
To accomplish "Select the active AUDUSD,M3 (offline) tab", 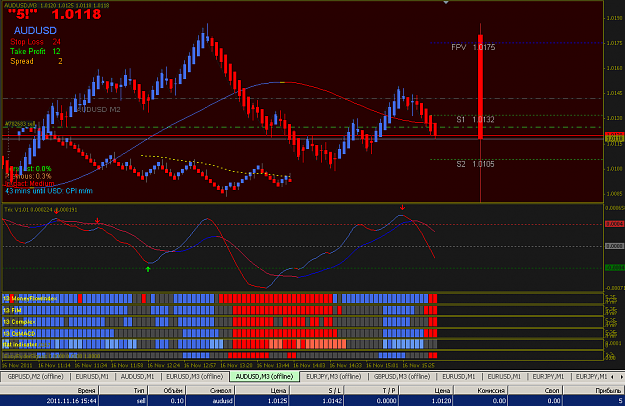I will (x=264, y=376).
